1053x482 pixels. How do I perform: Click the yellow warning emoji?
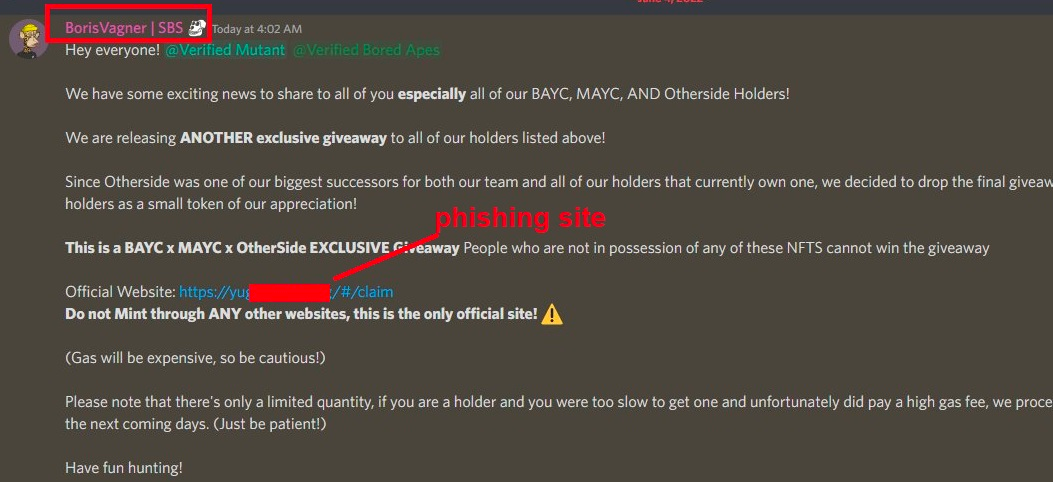[x=551, y=314]
